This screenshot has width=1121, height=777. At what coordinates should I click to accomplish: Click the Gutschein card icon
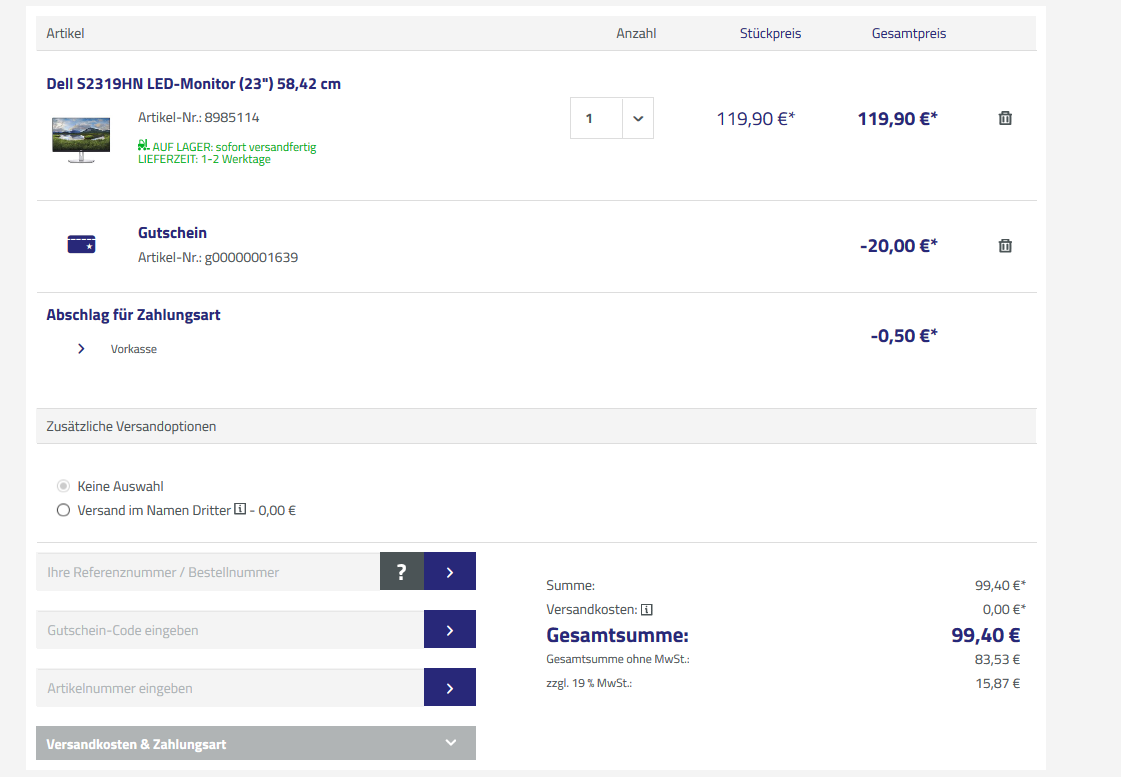(81, 244)
